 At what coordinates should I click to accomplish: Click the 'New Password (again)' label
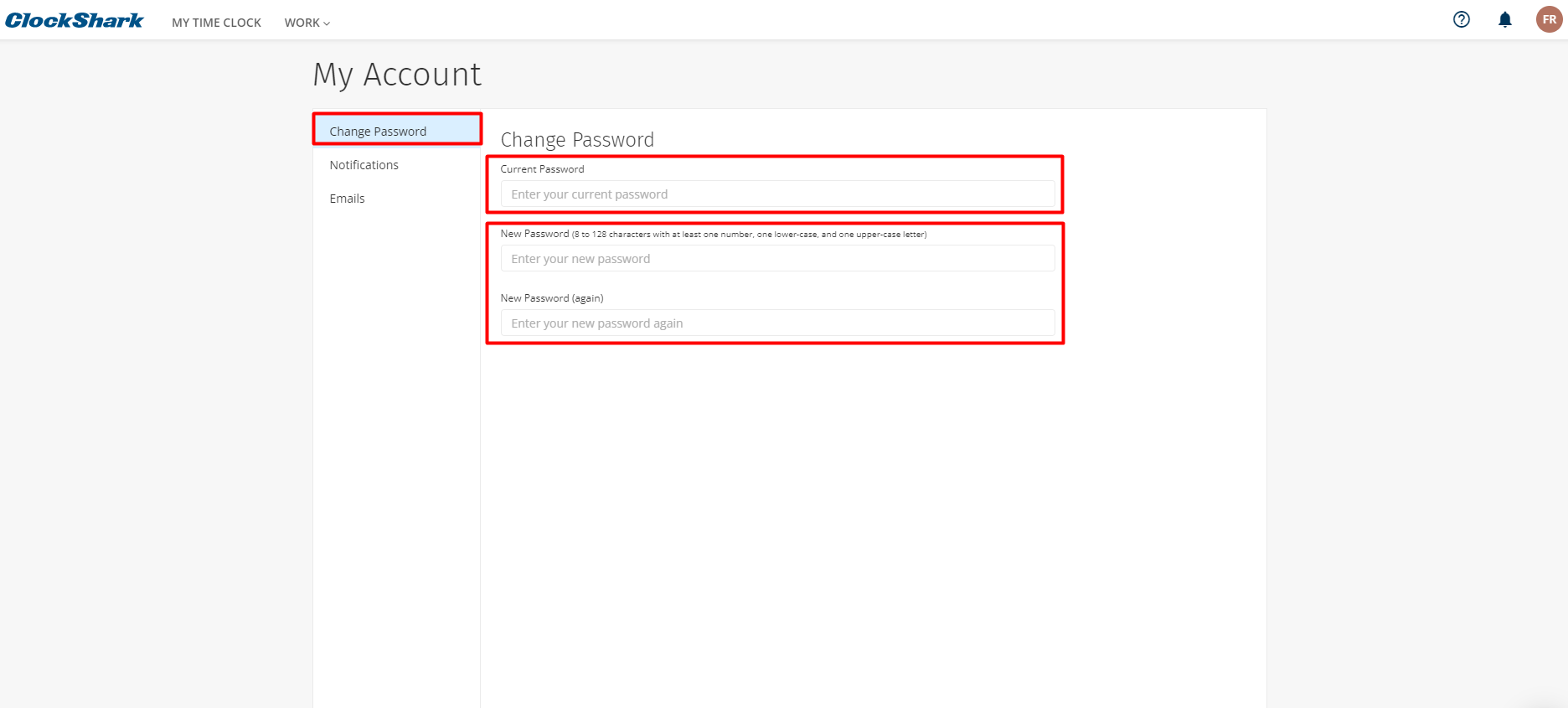click(552, 298)
